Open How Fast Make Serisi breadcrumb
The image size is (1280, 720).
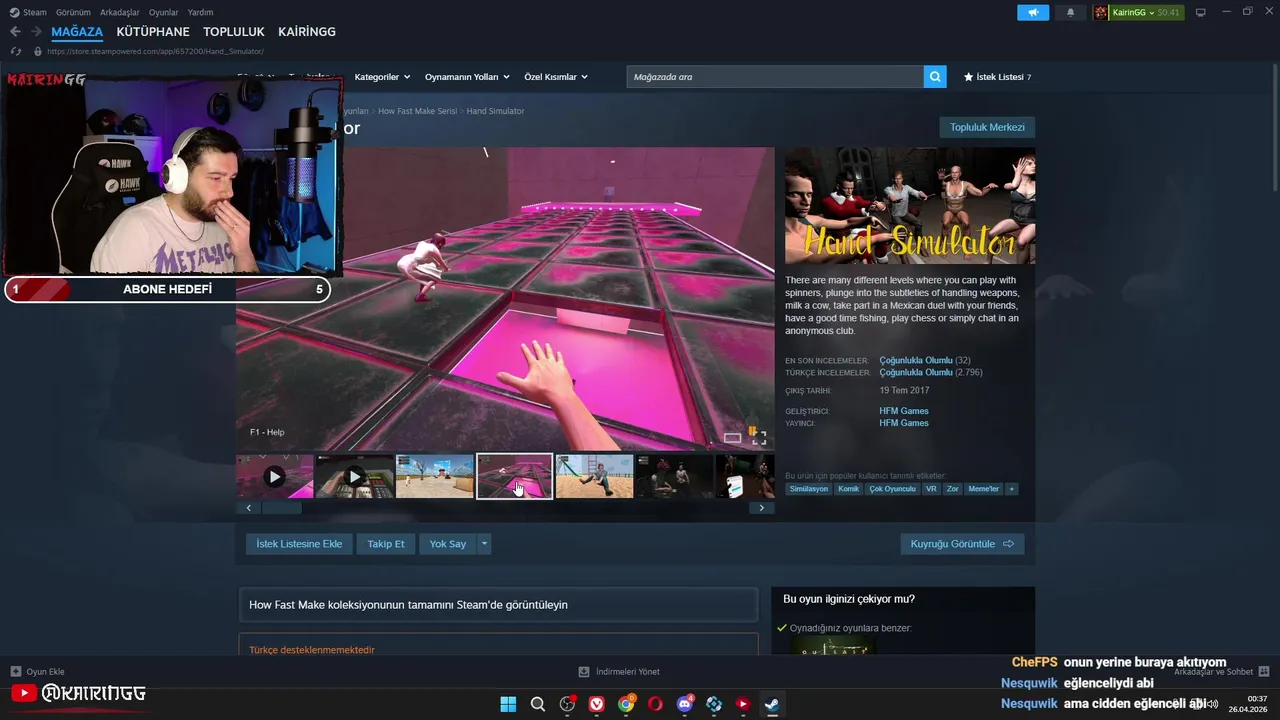[x=417, y=111]
